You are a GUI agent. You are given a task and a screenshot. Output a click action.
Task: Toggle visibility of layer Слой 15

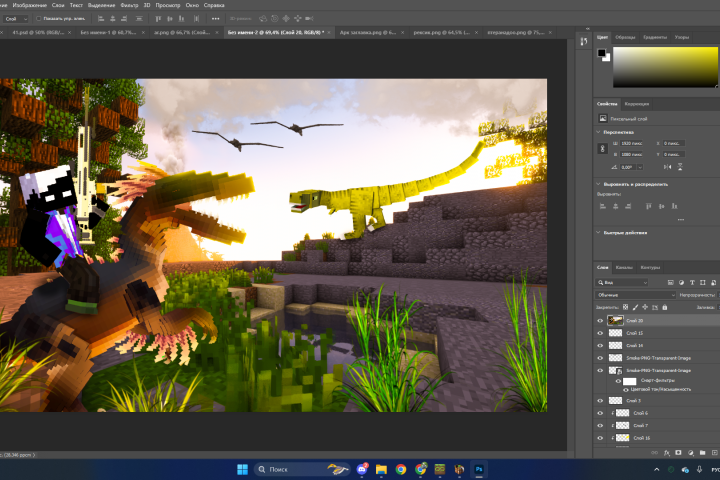click(600, 332)
